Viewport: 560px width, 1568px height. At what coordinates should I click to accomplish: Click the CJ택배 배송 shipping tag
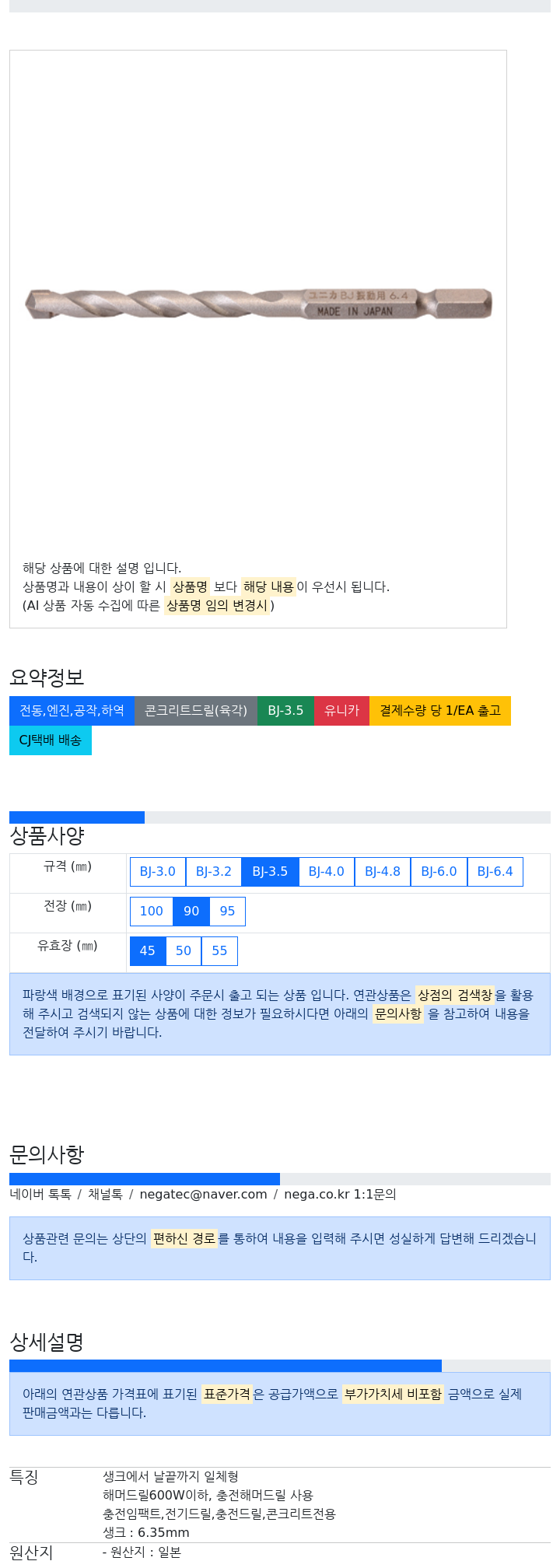pos(51,740)
